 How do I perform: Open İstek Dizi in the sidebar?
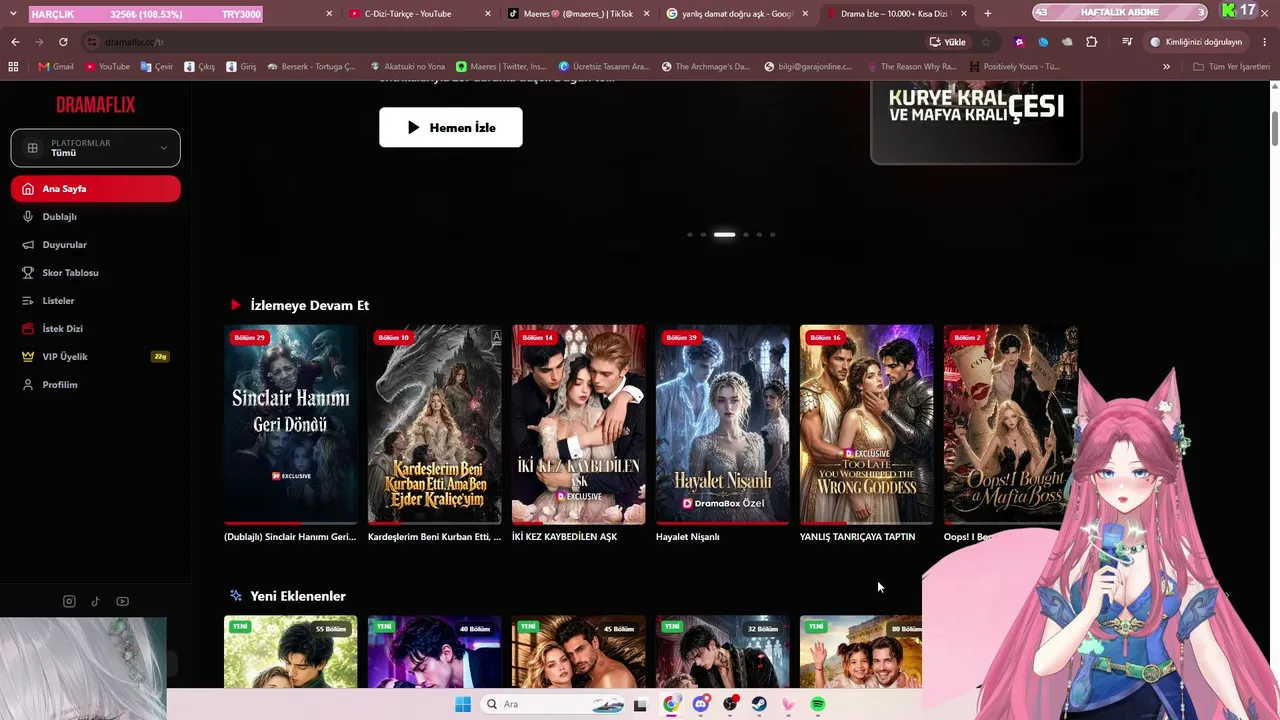(96, 329)
